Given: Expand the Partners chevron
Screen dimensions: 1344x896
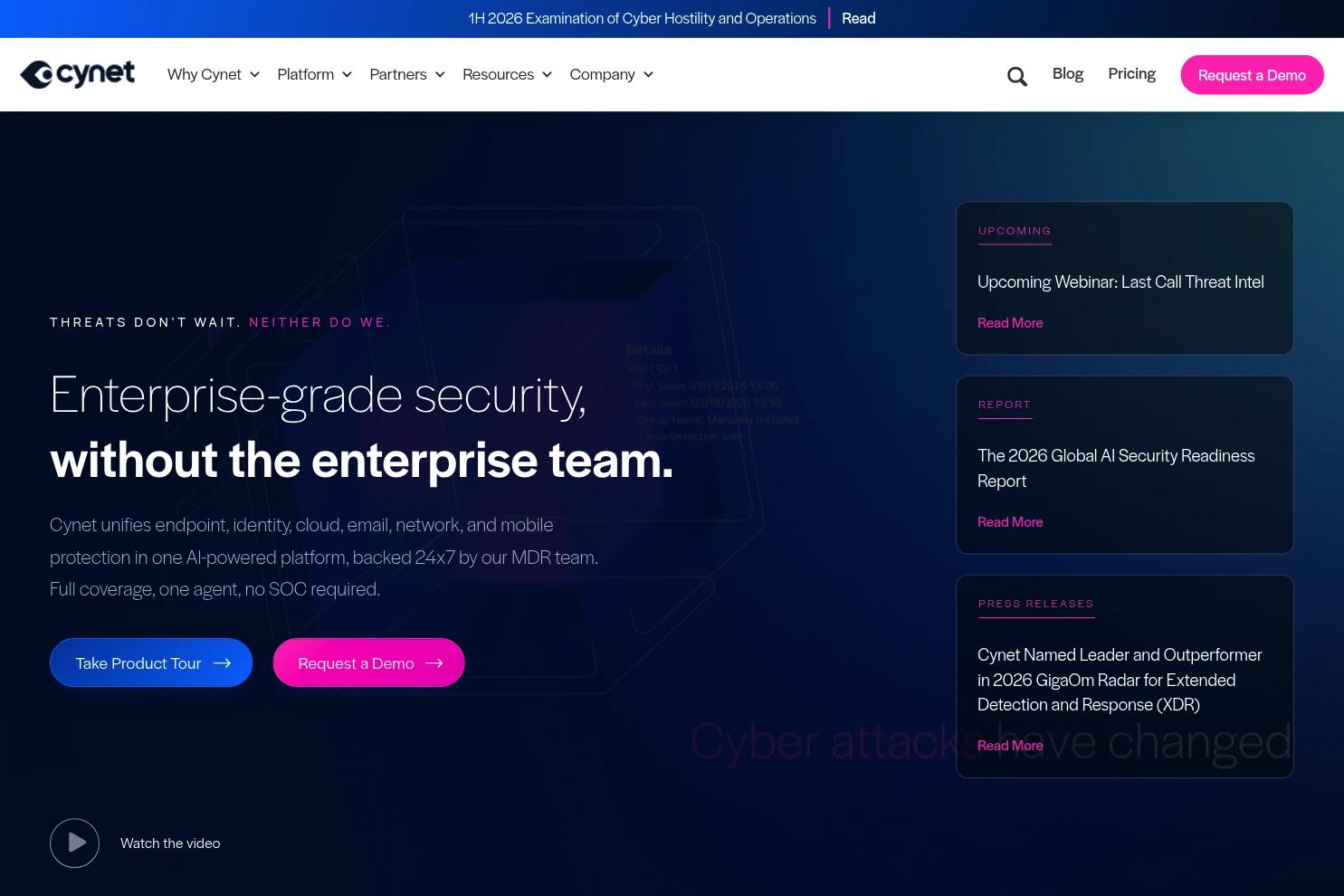Looking at the screenshot, I should pyautogui.click(x=440, y=75).
